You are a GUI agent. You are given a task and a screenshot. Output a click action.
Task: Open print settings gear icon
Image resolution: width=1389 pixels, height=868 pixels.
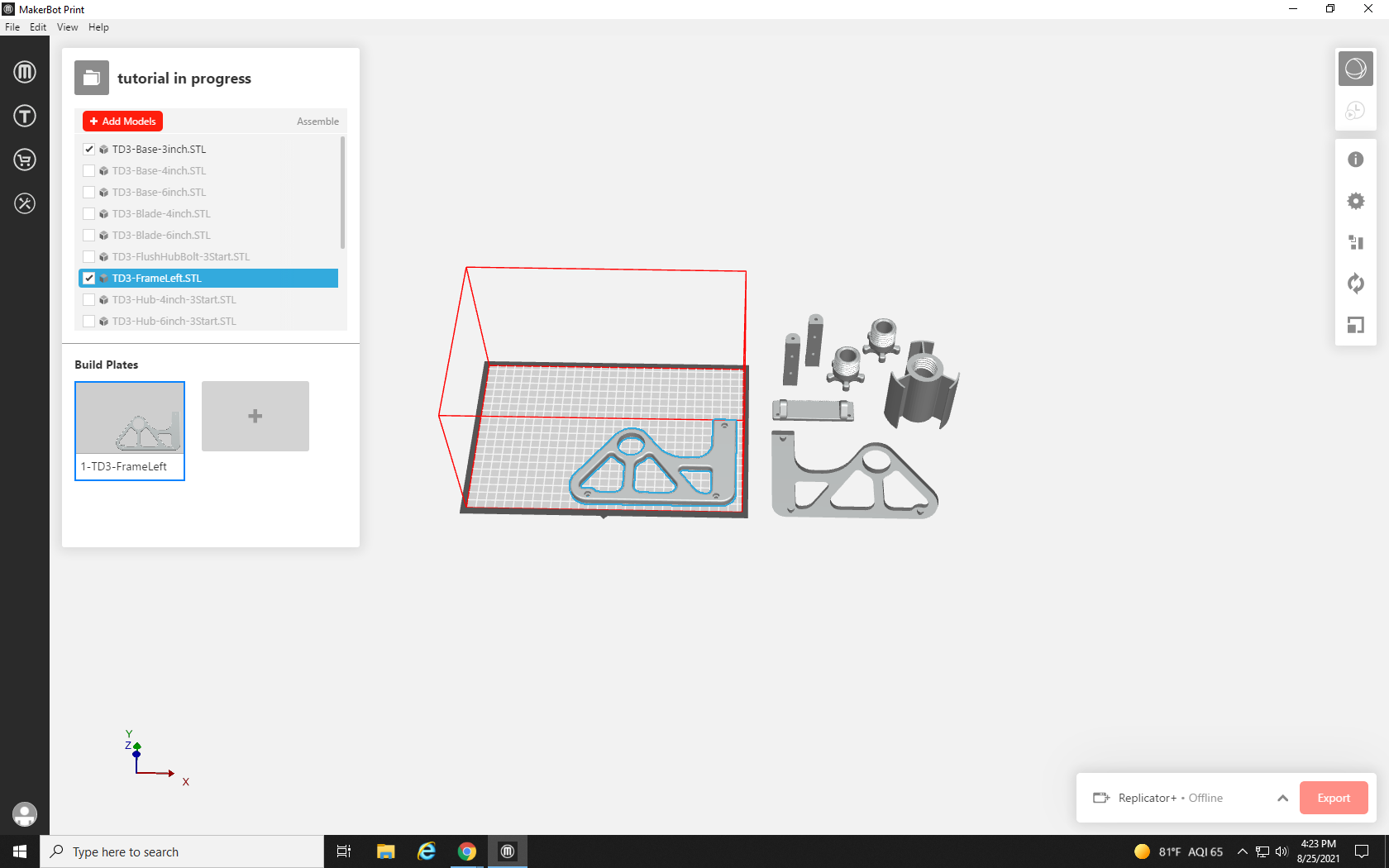click(x=1356, y=201)
